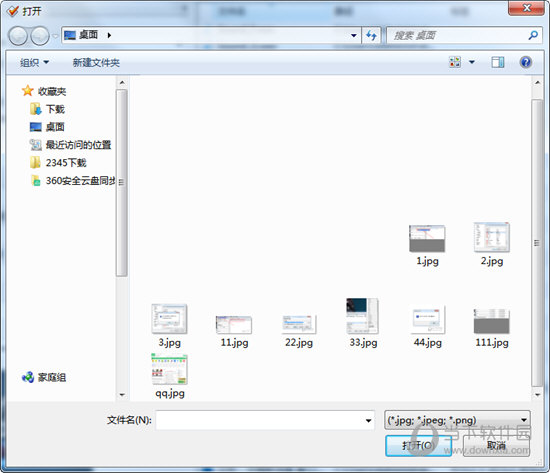This screenshot has width=550, height=473.
Task: Expand the address bar history dropdown
Action: 354,35
